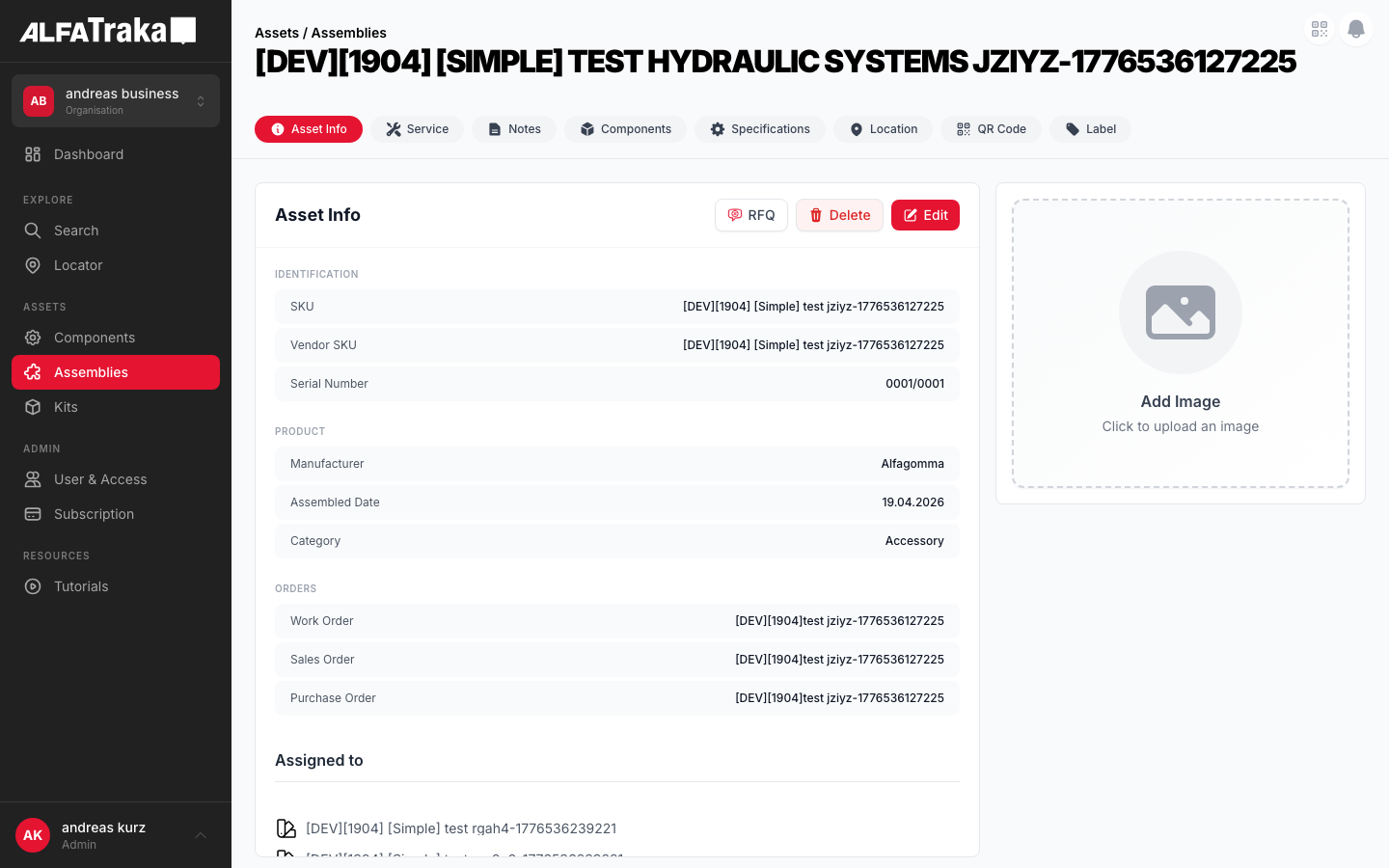This screenshot has height=868, width=1389.
Task: Switch to the Service tab
Action: click(417, 129)
